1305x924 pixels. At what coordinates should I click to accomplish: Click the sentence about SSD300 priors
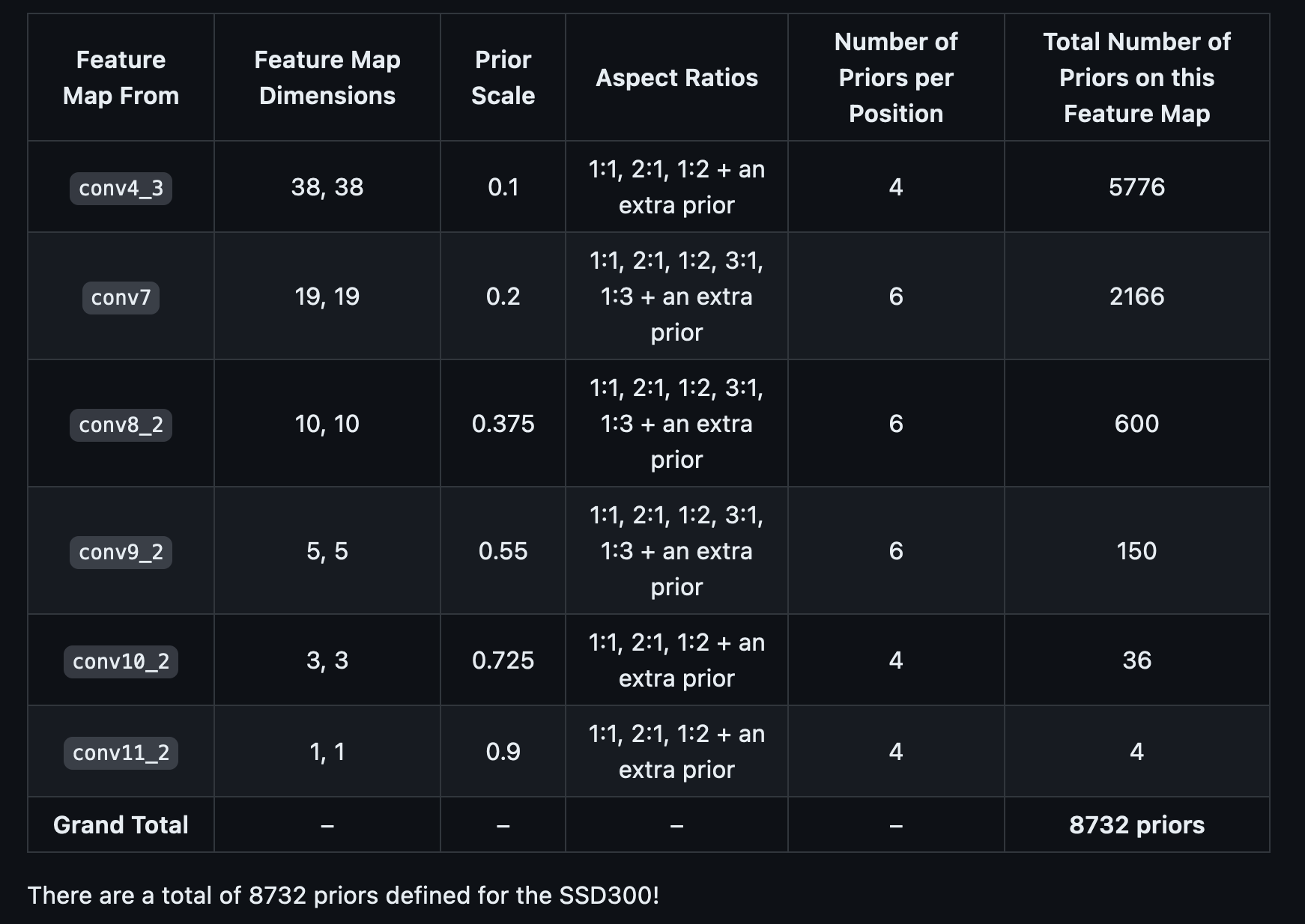click(x=343, y=895)
